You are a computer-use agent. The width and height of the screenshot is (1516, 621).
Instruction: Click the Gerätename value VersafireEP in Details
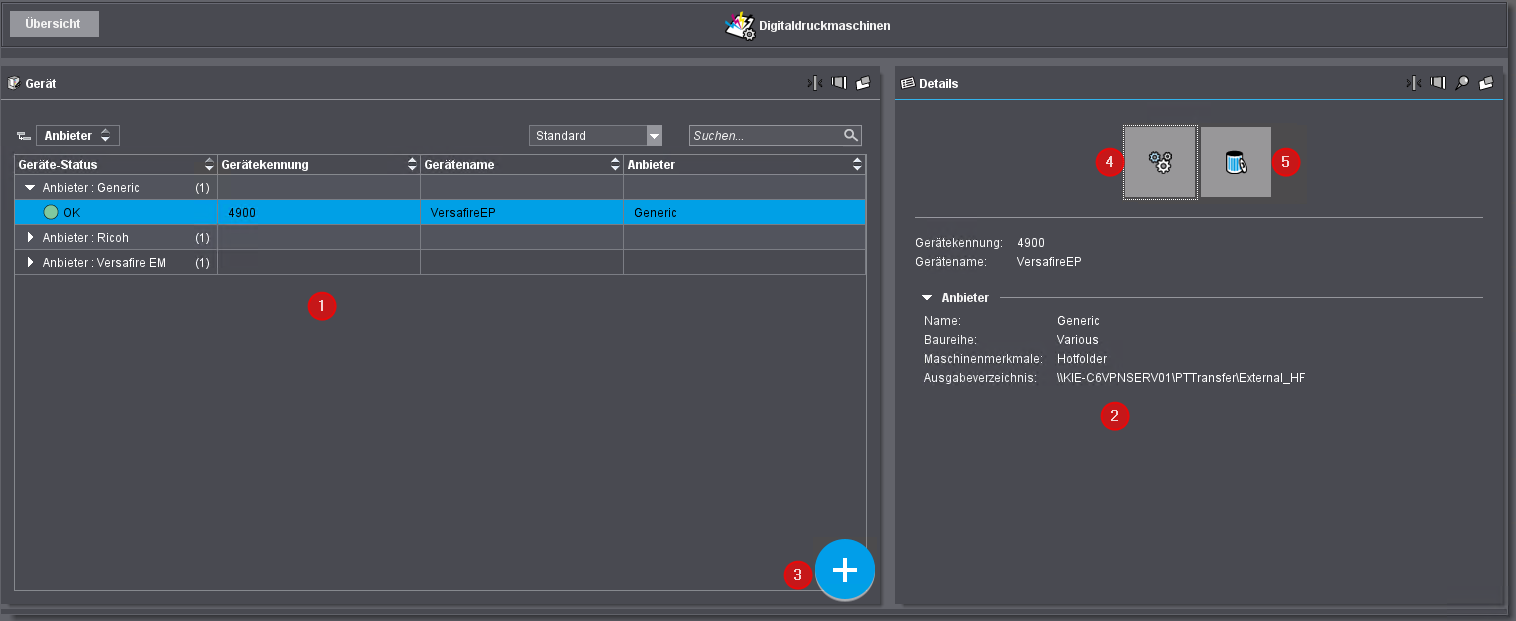(x=1048, y=261)
